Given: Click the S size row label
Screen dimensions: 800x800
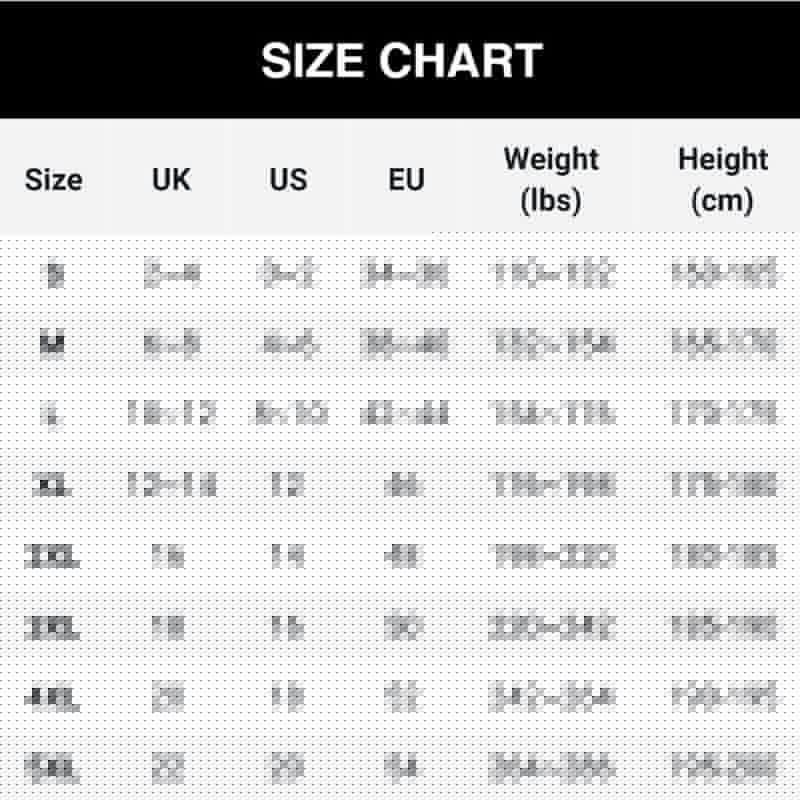Looking at the screenshot, I should (x=55, y=274).
